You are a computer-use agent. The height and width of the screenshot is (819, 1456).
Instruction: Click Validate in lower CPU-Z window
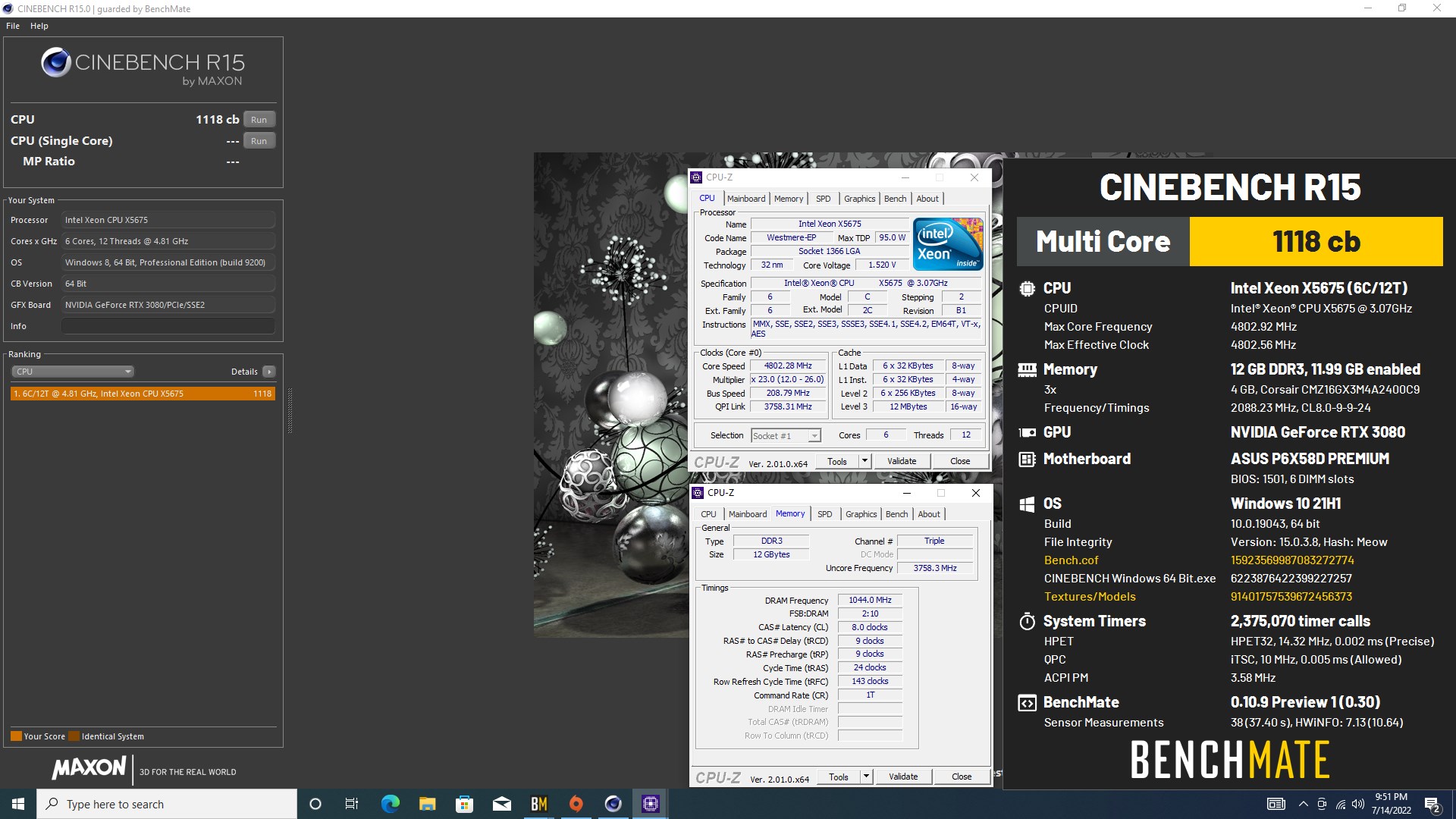click(x=903, y=777)
